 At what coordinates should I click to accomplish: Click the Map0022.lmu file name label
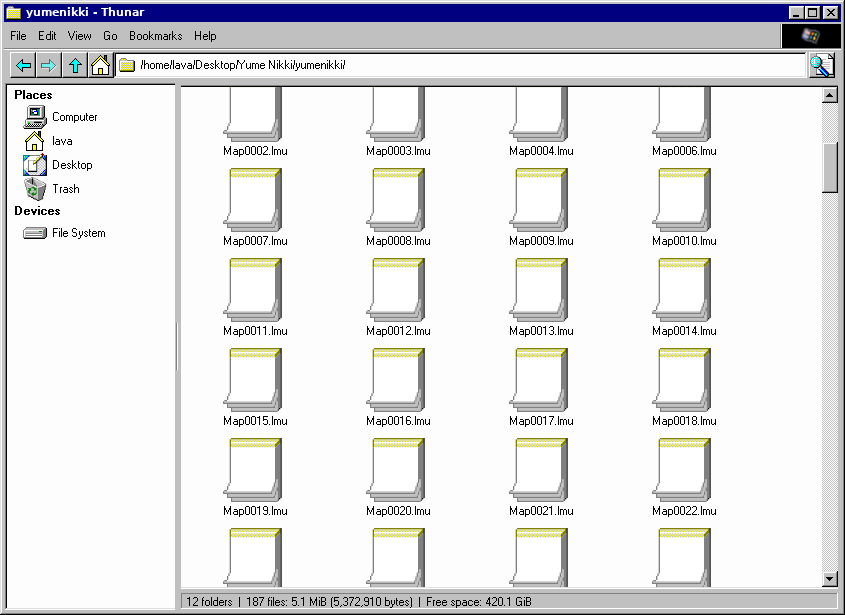[684, 511]
